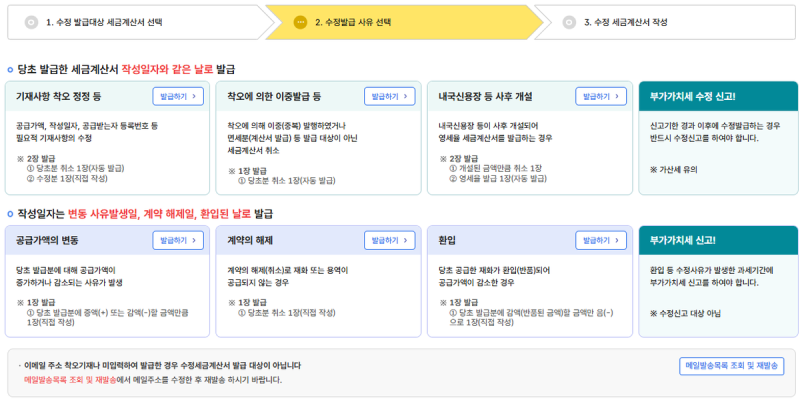800x404 pixels.
Task: Click the 작성일자와 같은 날로 red heading text
Action: (167, 70)
